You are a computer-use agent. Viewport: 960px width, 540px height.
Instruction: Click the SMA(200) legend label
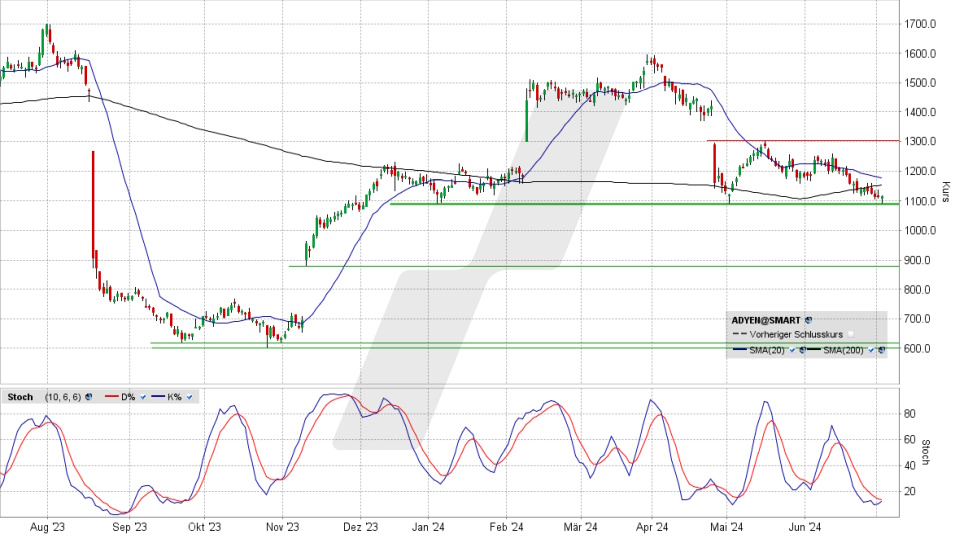(843, 350)
